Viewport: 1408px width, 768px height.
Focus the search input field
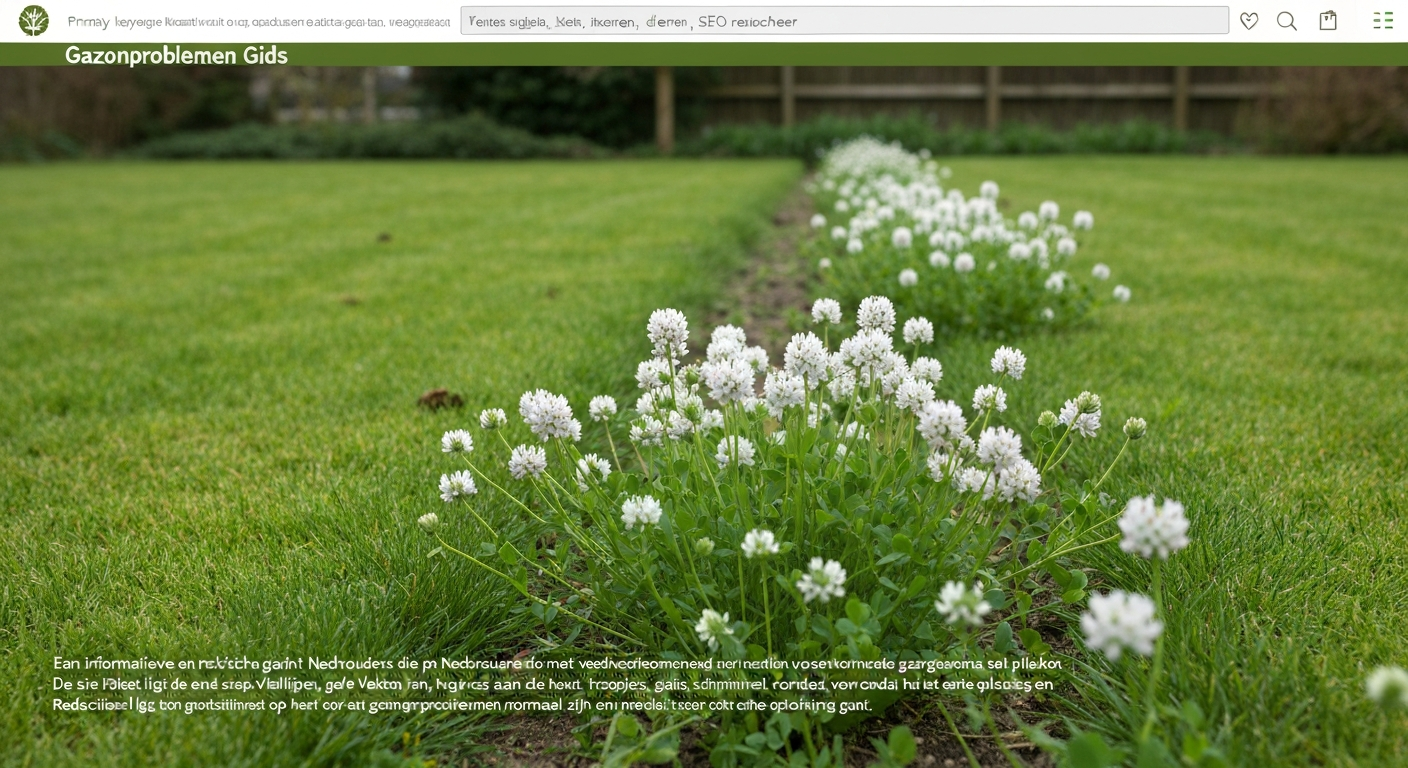pos(844,21)
